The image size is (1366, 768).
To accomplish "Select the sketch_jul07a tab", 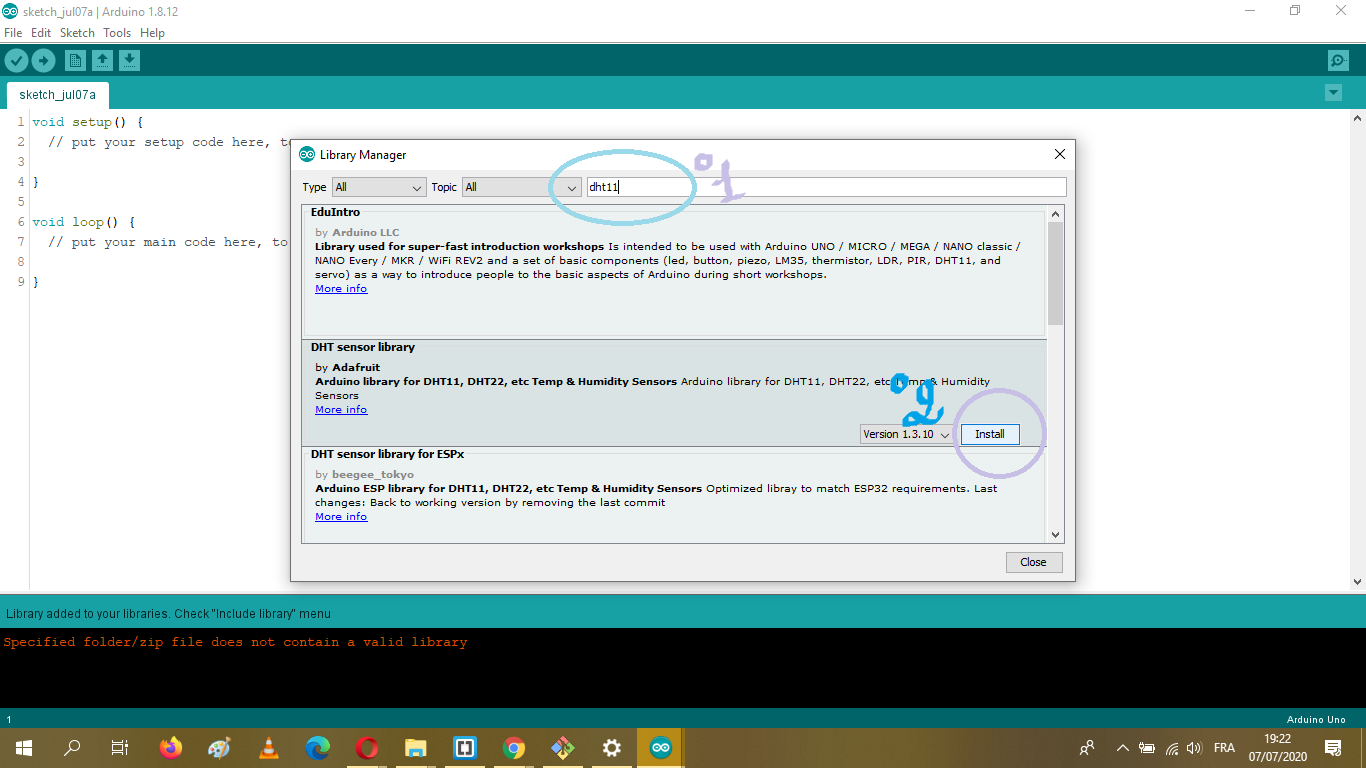I will click(58, 95).
